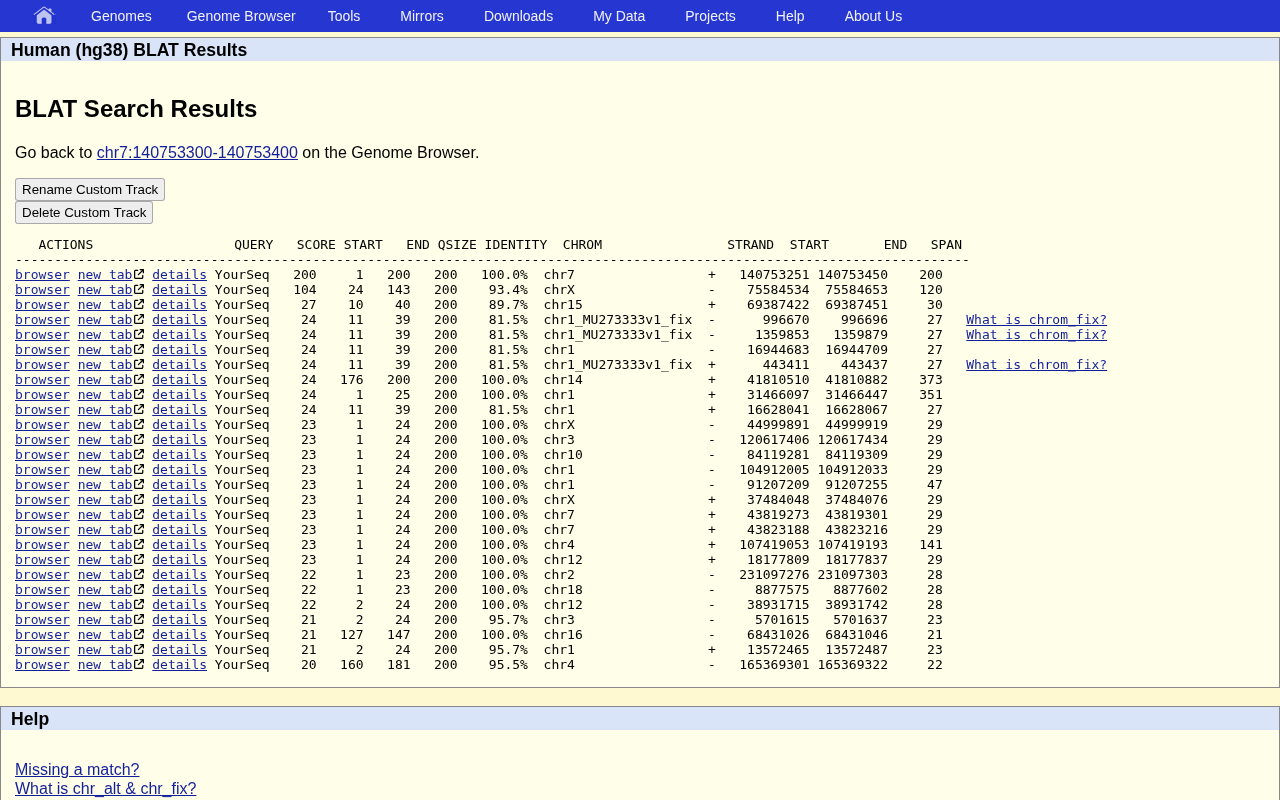Open the Downloads menu
The width and height of the screenshot is (1280, 800).
518,16
